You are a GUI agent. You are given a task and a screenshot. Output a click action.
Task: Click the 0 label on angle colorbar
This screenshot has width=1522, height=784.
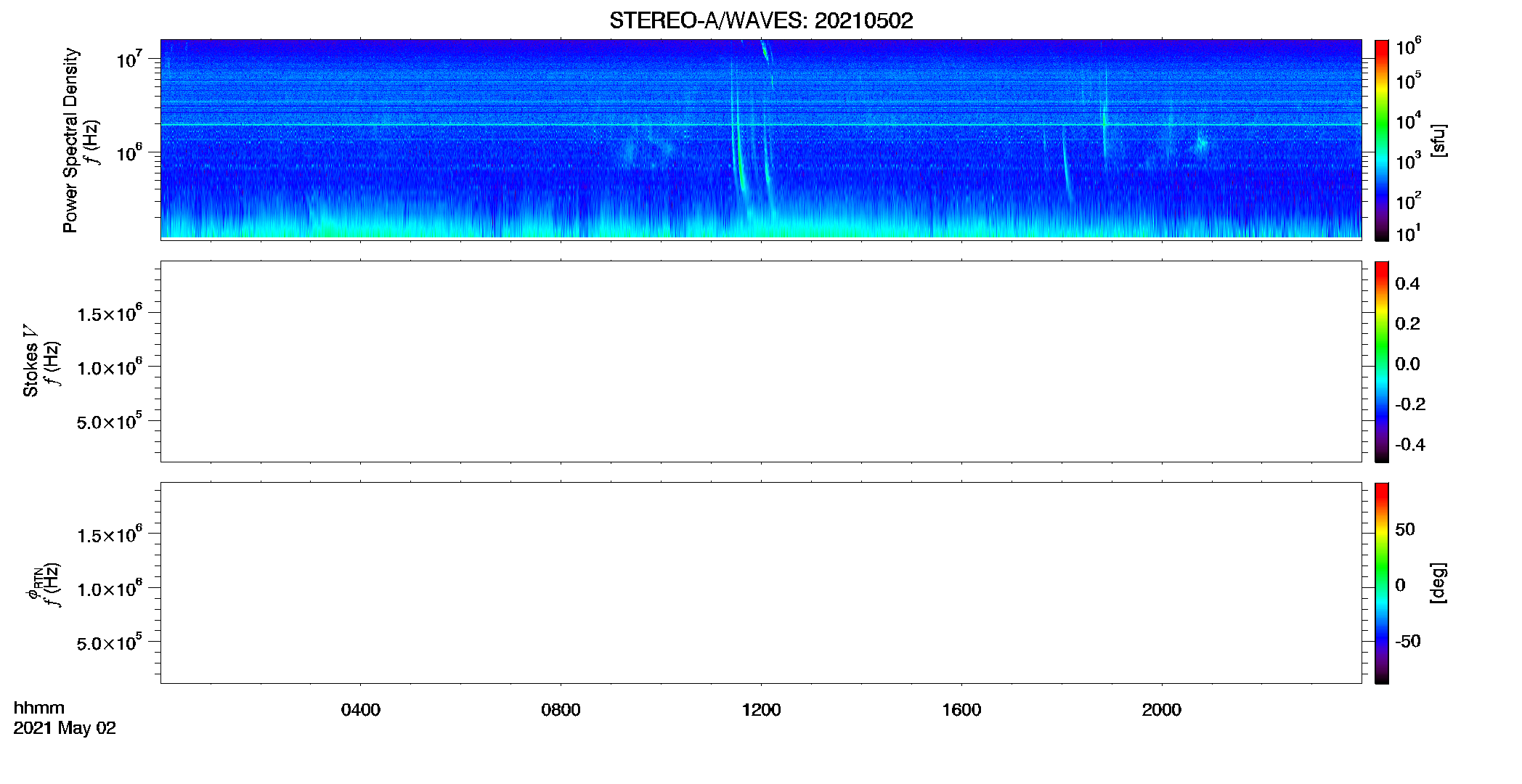click(x=1400, y=585)
